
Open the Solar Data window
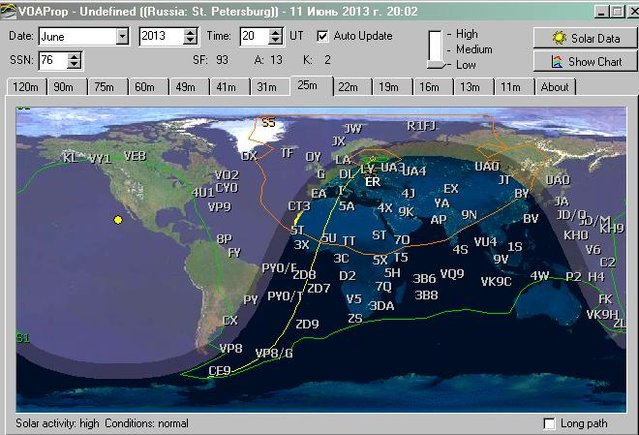(x=584, y=38)
